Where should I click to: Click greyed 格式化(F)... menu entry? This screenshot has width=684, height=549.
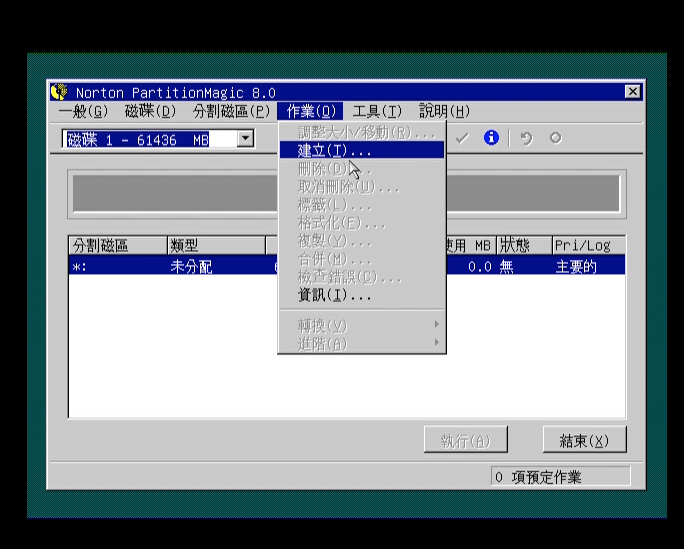[362, 223]
